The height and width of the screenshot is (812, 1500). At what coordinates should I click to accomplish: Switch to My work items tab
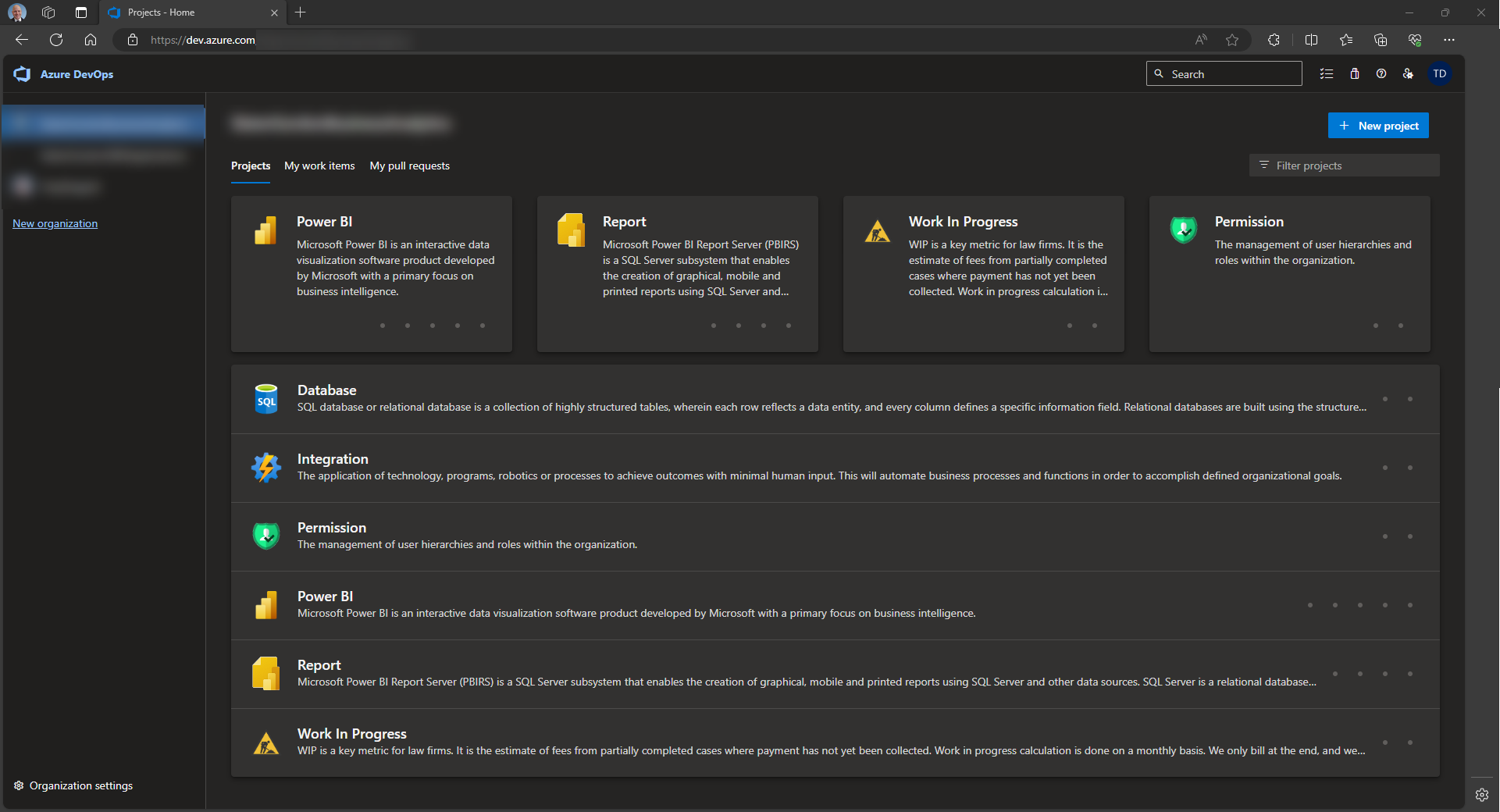pyautogui.click(x=319, y=166)
